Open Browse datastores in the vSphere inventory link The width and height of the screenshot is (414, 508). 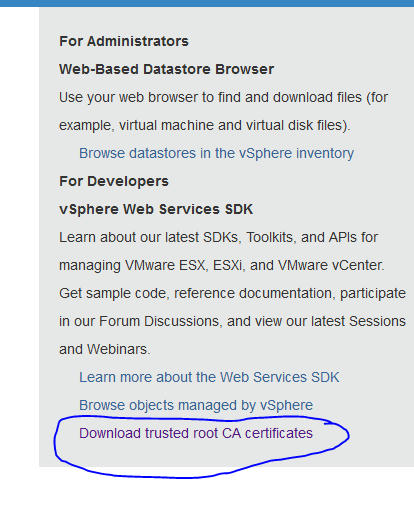click(x=216, y=154)
